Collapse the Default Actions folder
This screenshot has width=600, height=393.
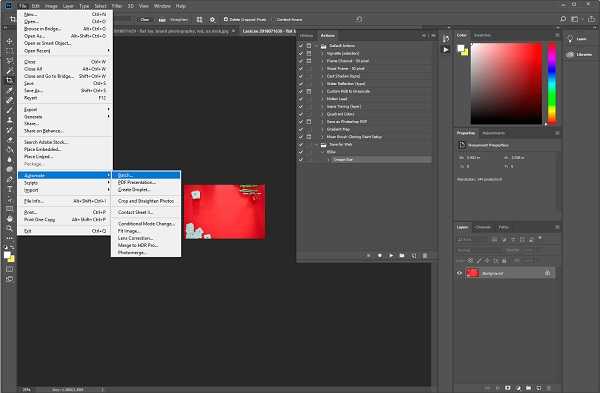click(317, 46)
